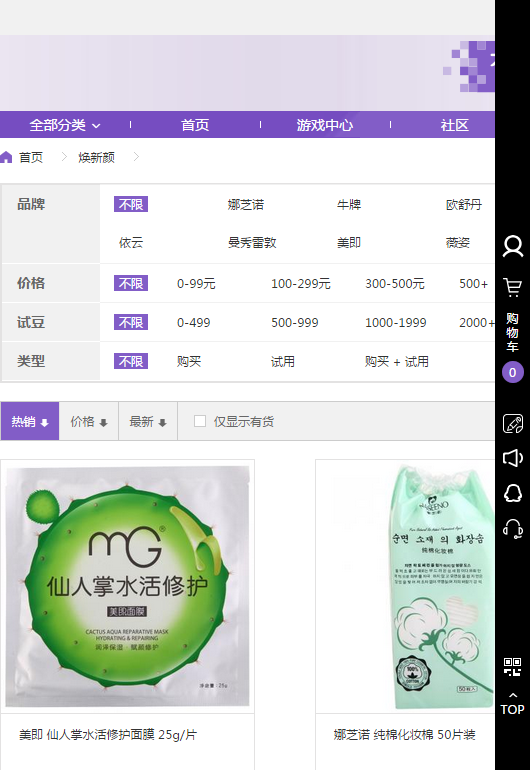Filter by brand 娜芝诺
The width and height of the screenshot is (530, 770).
point(246,204)
